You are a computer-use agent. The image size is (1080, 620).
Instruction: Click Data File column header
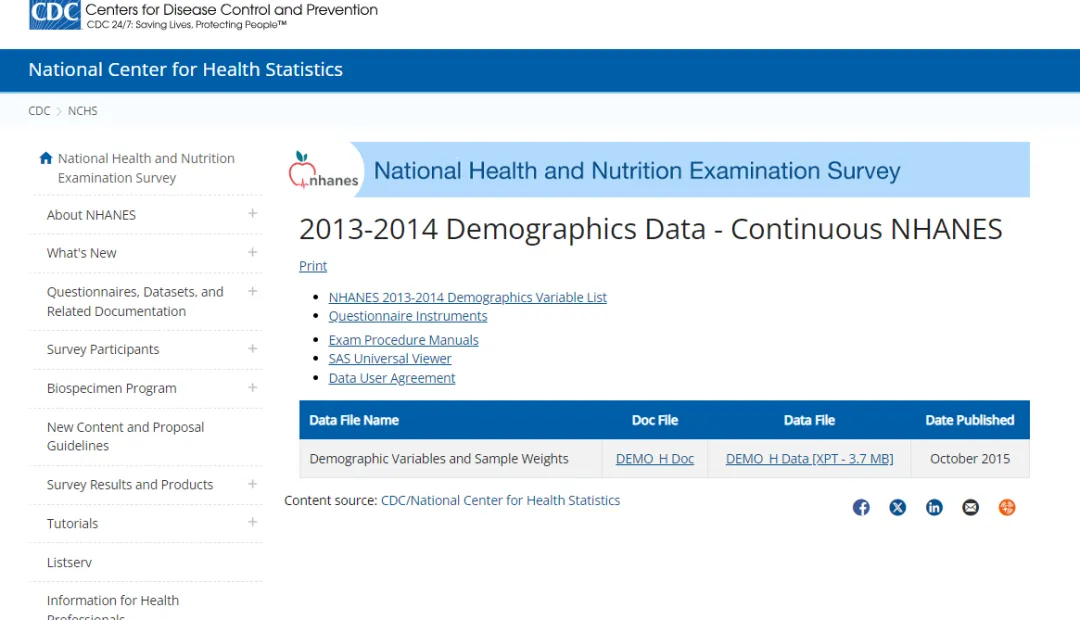809,420
